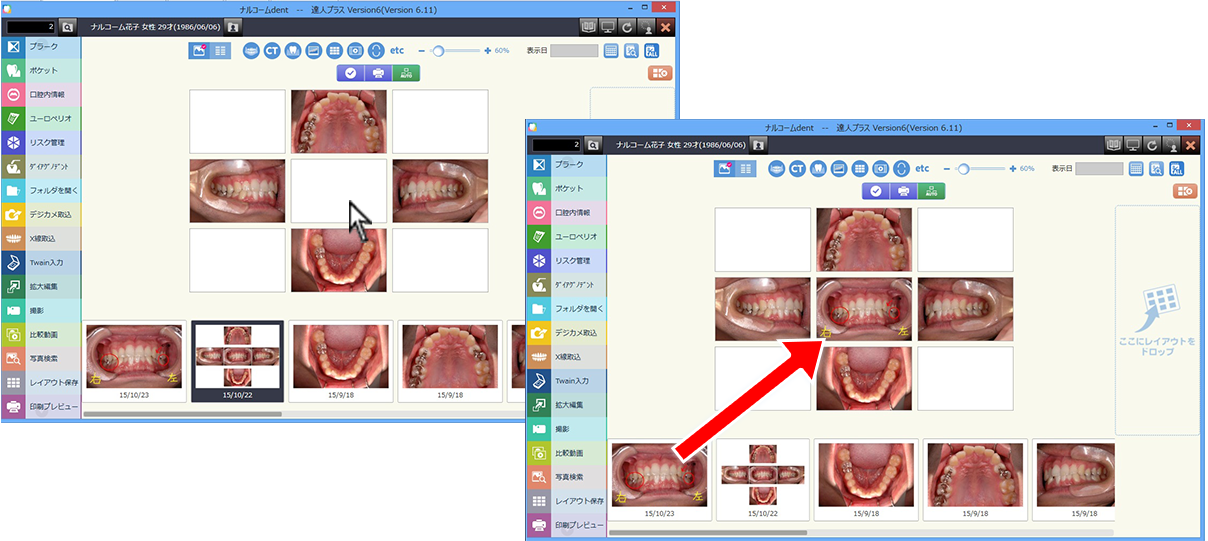The height and width of the screenshot is (541, 1208).
Task: Open デジカメ取込 in the front window sidebar
Action: (566, 332)
